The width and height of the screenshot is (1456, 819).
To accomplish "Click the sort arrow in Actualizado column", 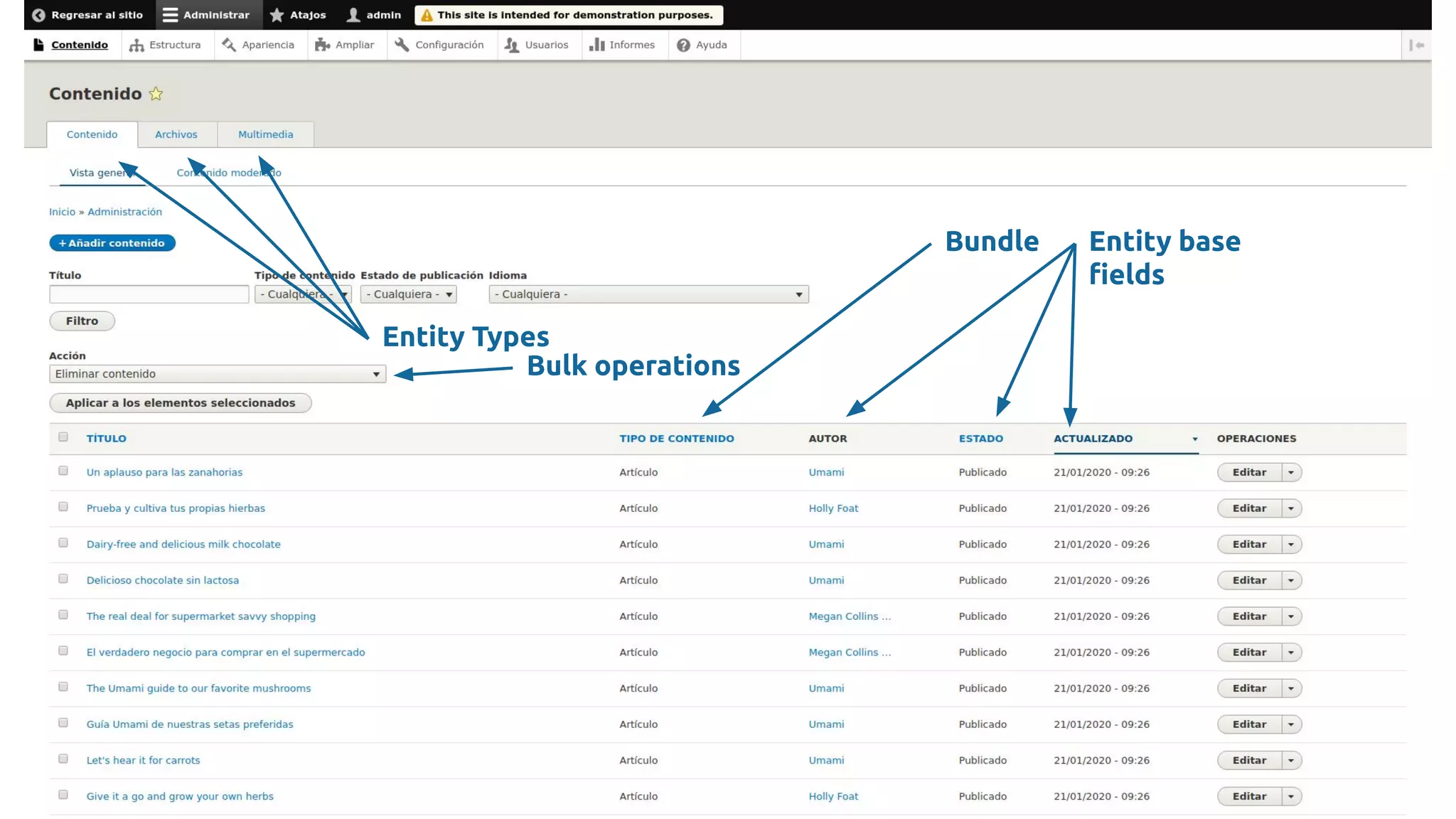I will click(1195, 439).
